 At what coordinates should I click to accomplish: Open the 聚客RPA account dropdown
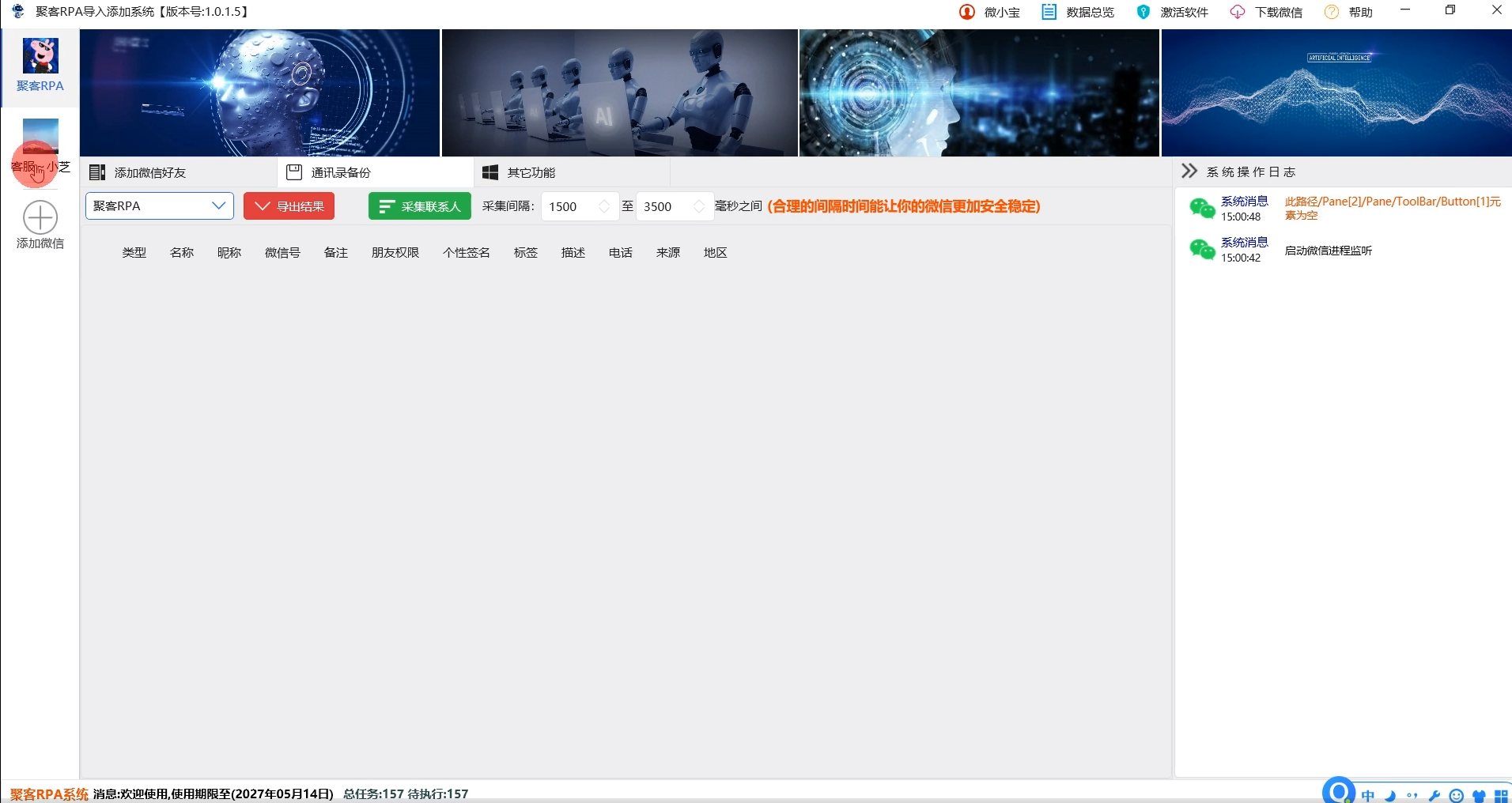point(158,205)
